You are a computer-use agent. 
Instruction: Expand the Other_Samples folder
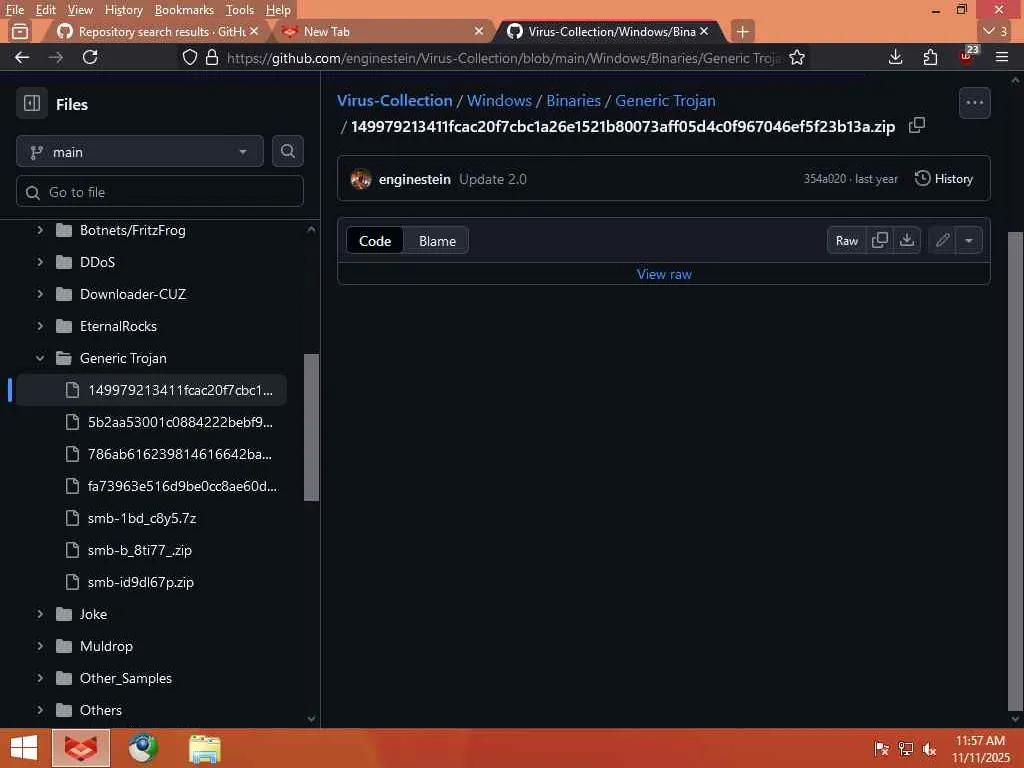40,678
